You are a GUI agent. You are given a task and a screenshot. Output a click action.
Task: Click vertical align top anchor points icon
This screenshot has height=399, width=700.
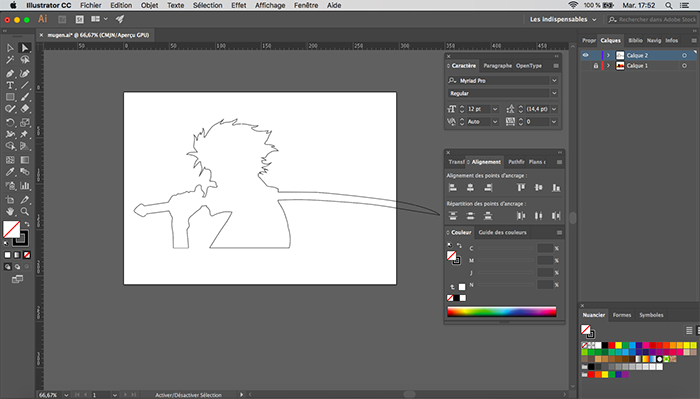(x=521, y=188)
